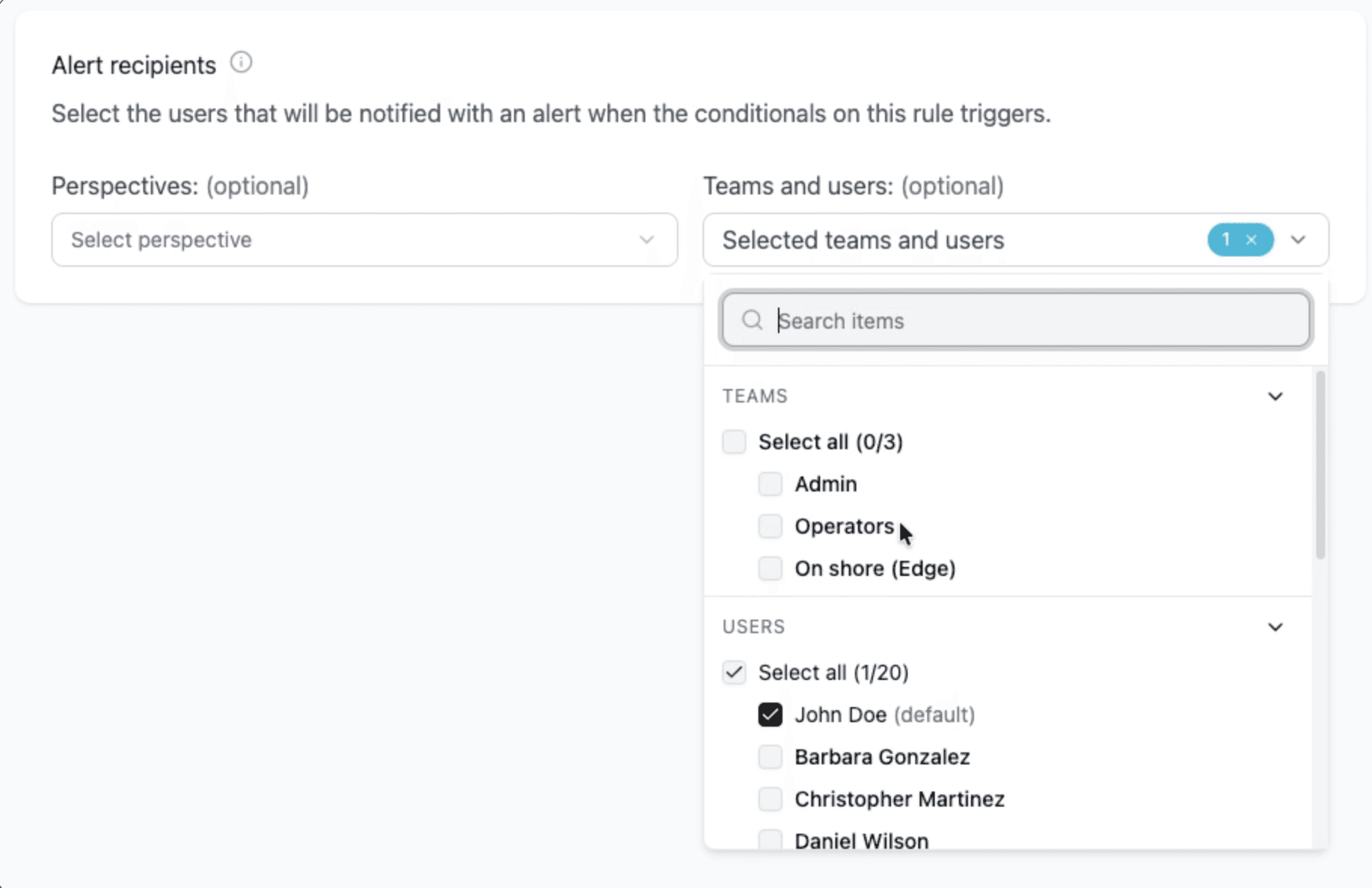Click the info icon beside Alert recipients
Viewport: 1372px width, 888px height.
pyautogui.click(x=241, y=63)
